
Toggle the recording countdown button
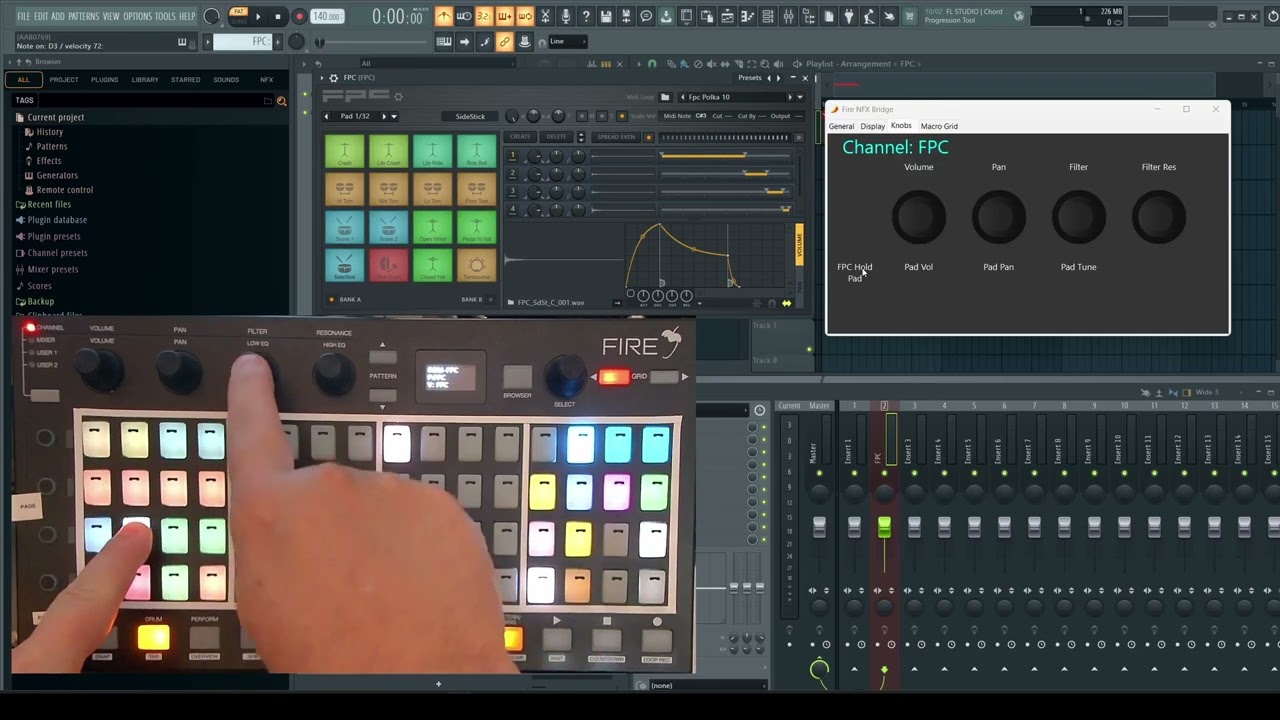point(485,16)
